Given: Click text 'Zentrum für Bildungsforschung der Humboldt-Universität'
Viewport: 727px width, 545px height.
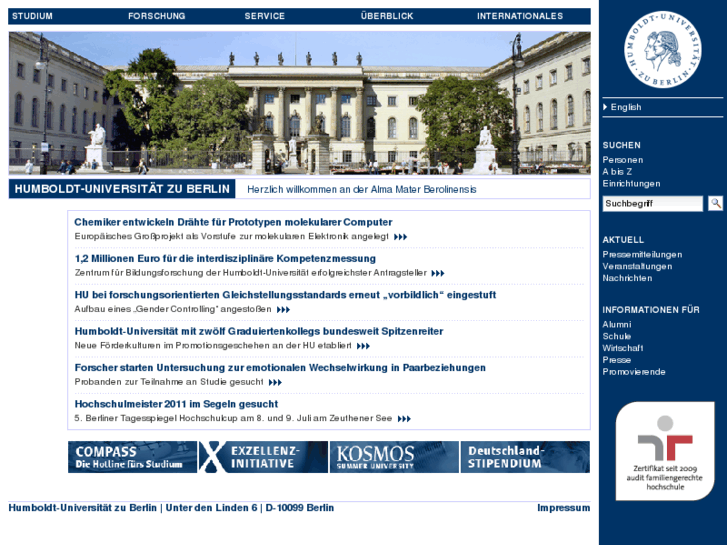Looking at the screenshot, I should (x=191, y=273).
